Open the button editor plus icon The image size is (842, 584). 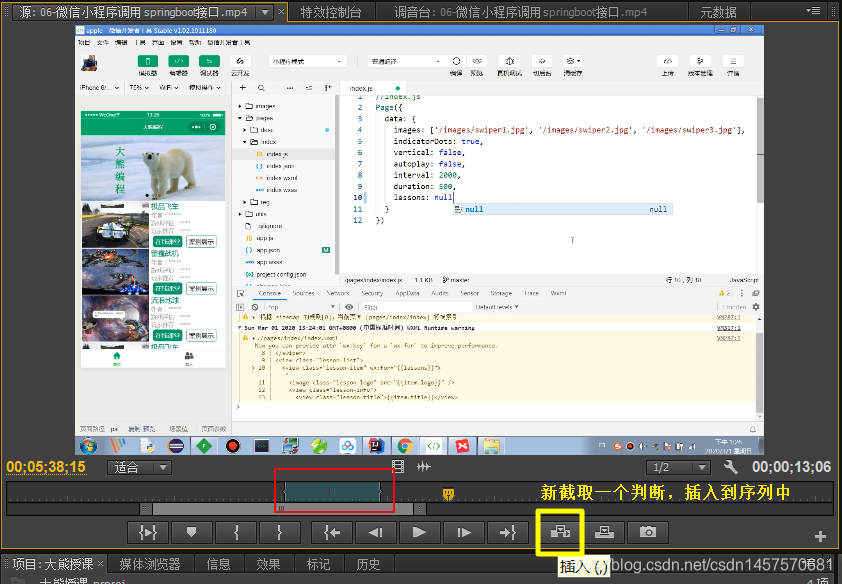coord(820,536)
